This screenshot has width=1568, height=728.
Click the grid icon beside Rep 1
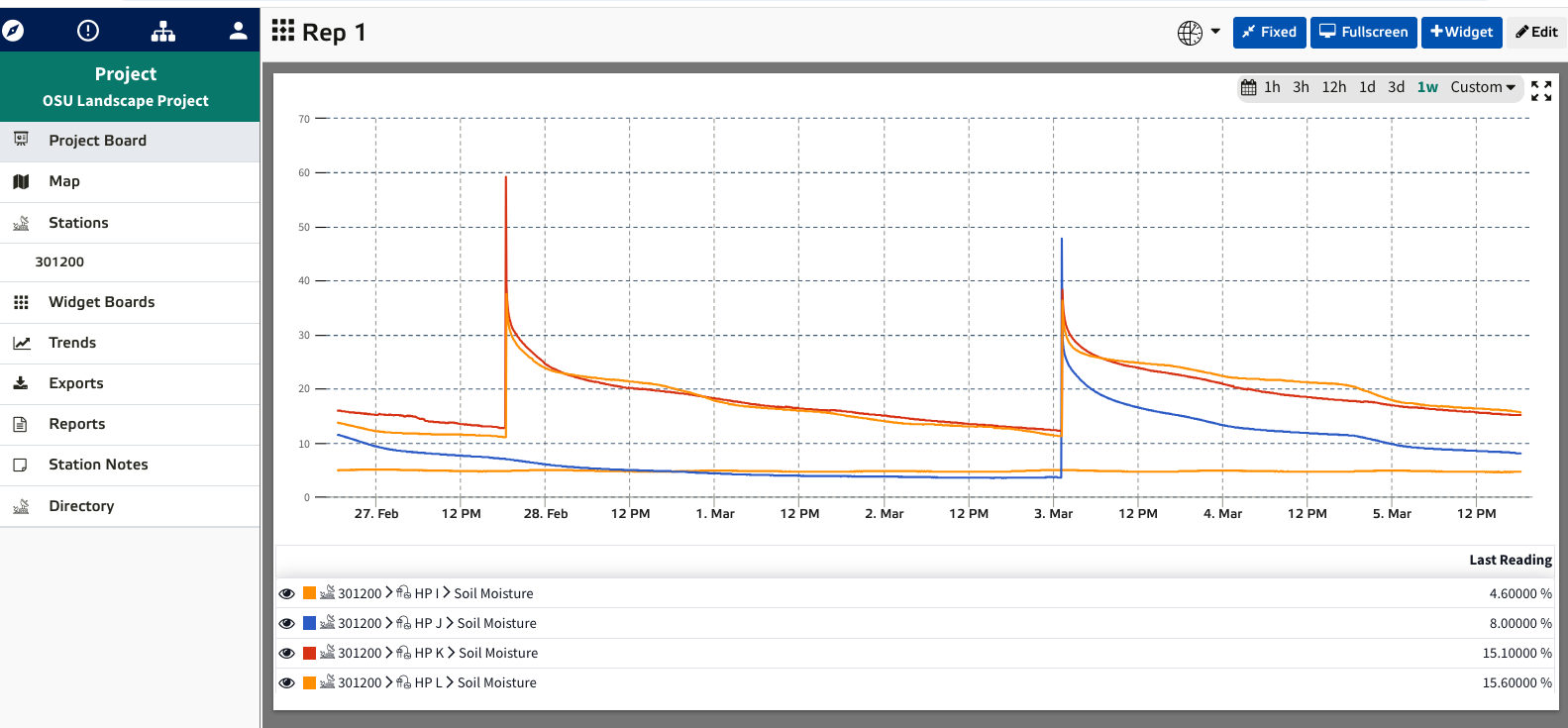click(x=283, y=31)
